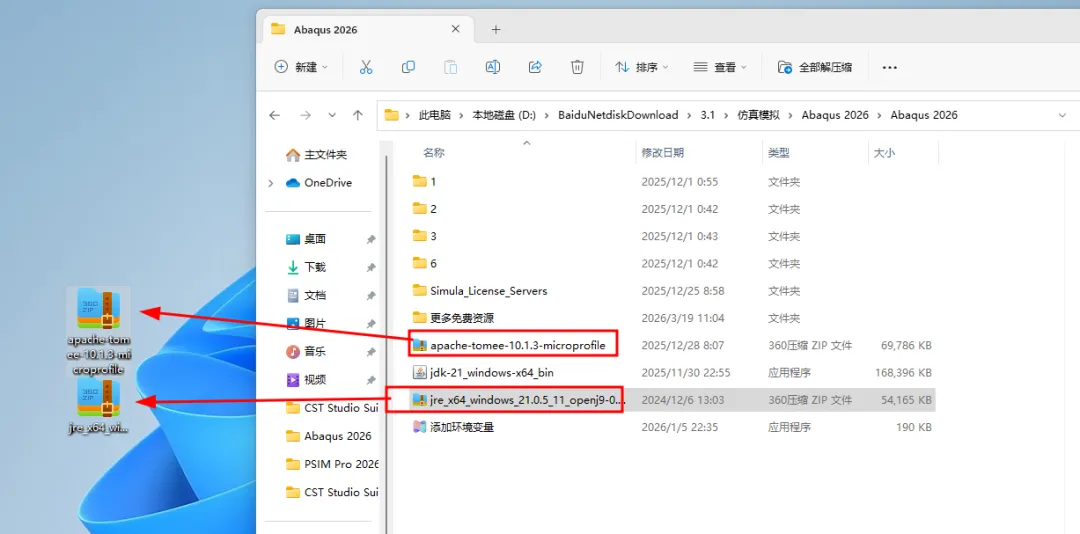The height and width of the screenshot is (534, 1080).
Task: Close the Abaqus 2026 tab
Action: click(x=455, y=30)
